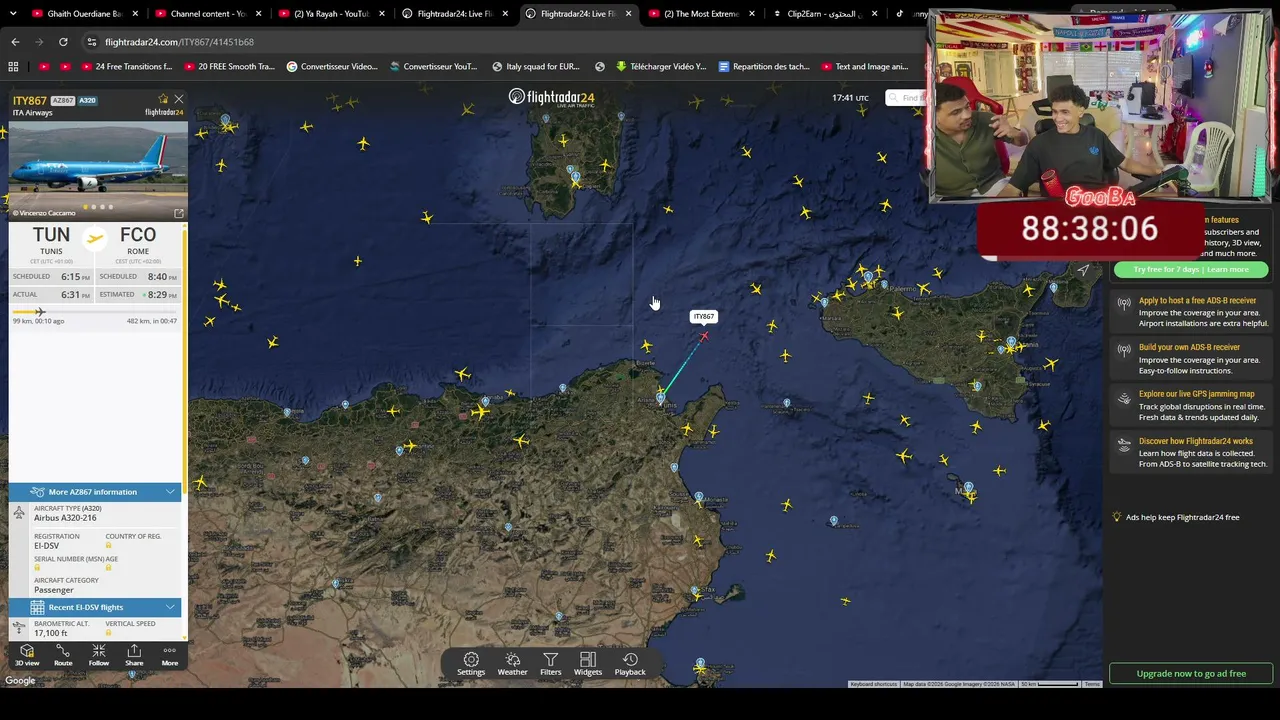This screenshot has width=1280, height=720.
Task: Click the Airbus A320-216 aircraft type
Action: pyautogui.click(x=65, y=518)
